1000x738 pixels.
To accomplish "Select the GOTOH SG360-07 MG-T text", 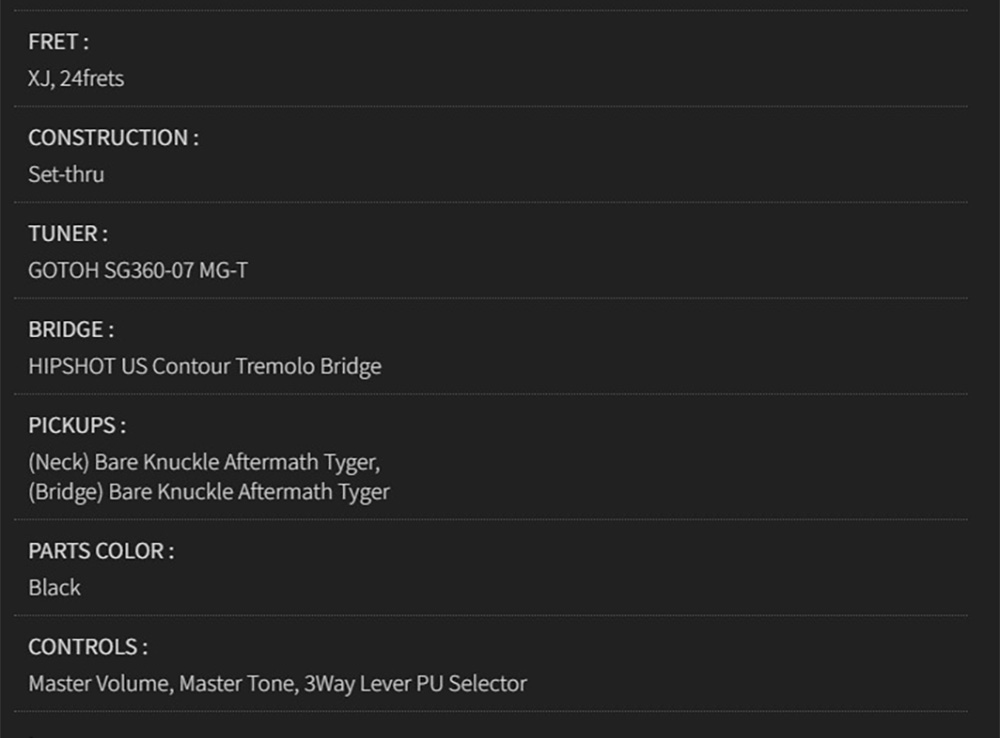I will (138, 270).
